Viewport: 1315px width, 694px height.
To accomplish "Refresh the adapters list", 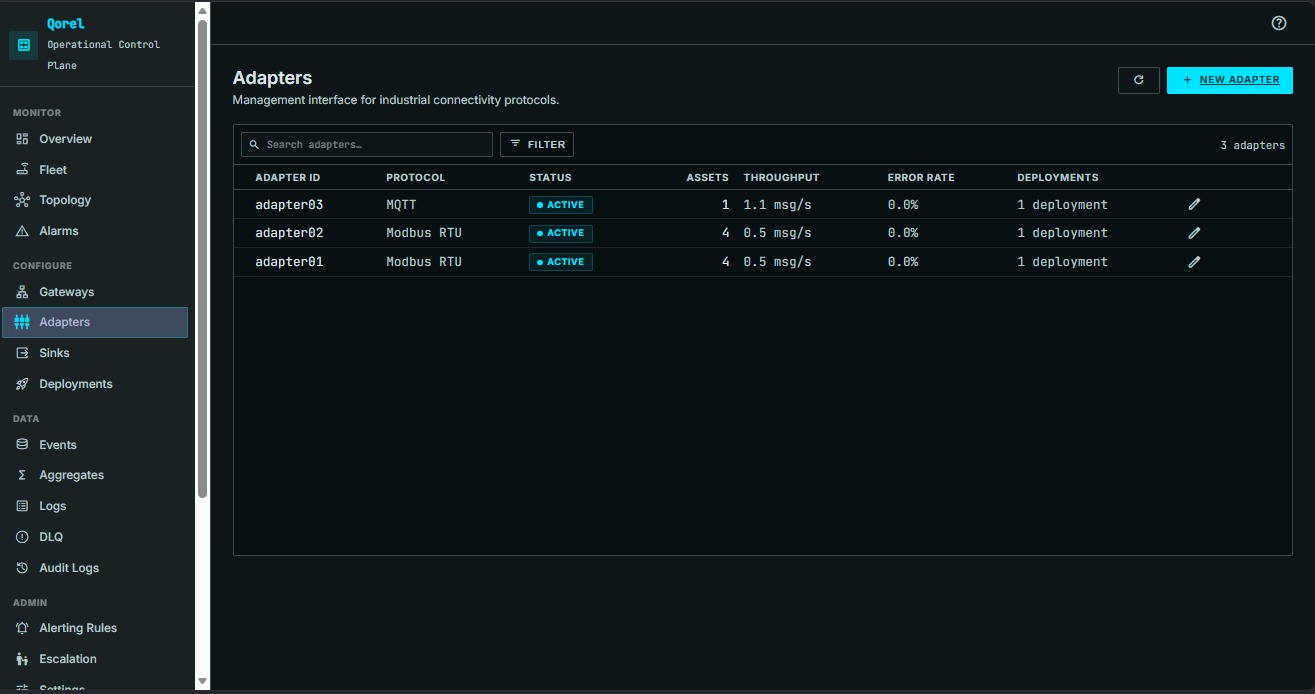I will point(1138,80).
